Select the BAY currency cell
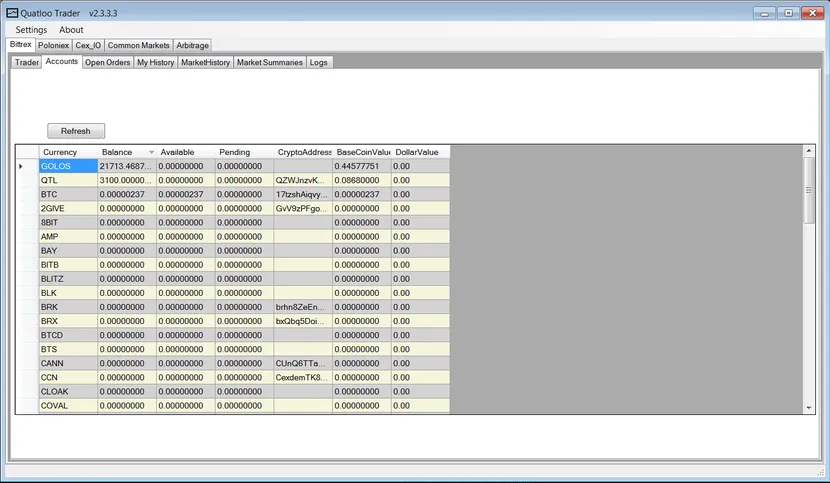This screenshot has height=483, width=830. tap(68, 251)
